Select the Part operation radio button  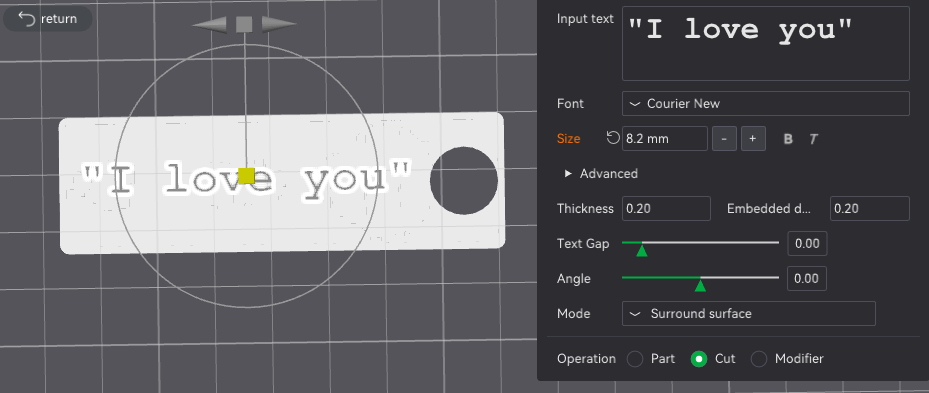(635, 359)
